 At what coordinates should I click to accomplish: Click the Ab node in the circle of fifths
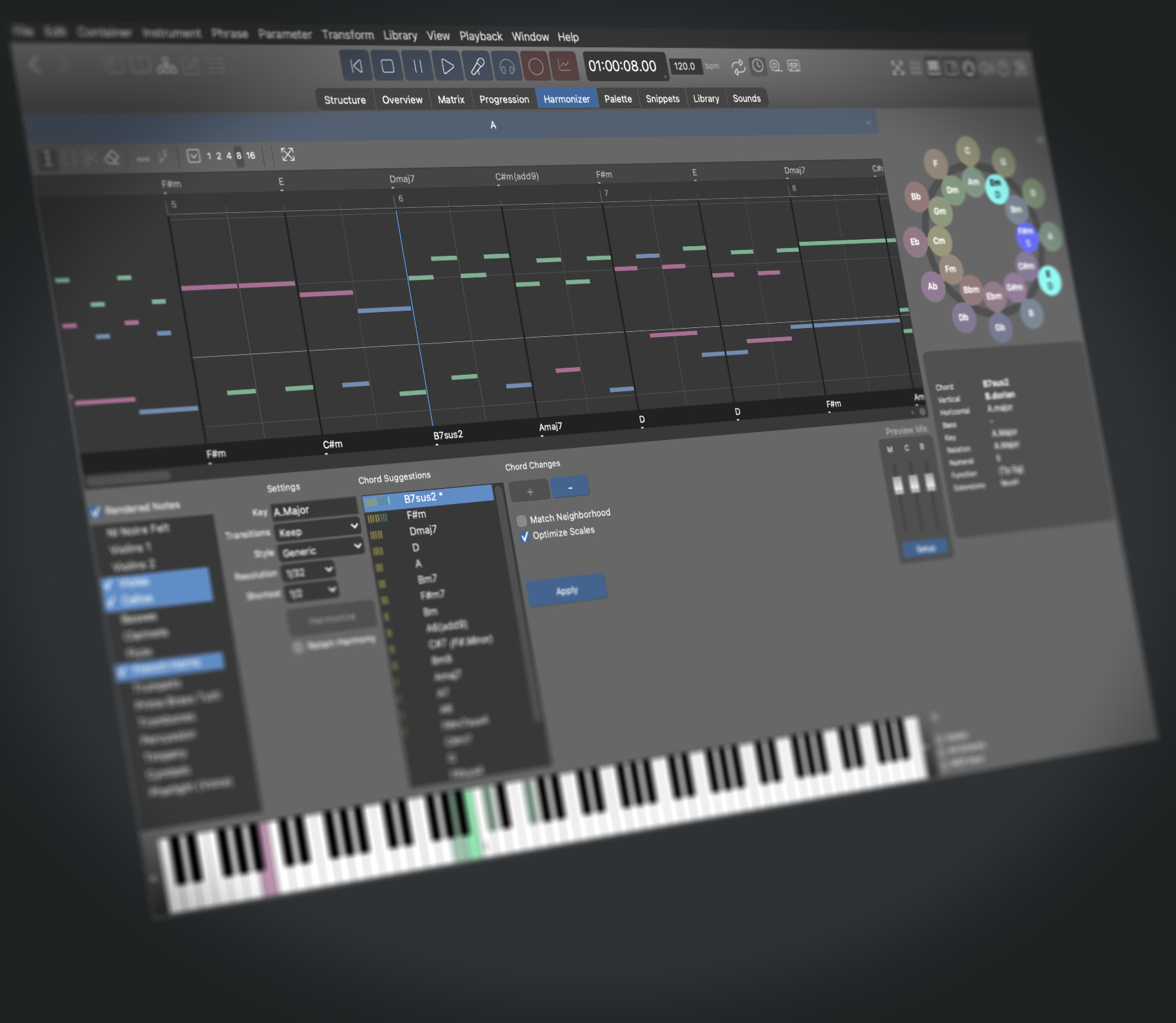pyautogui.click(x=932, y=286)
